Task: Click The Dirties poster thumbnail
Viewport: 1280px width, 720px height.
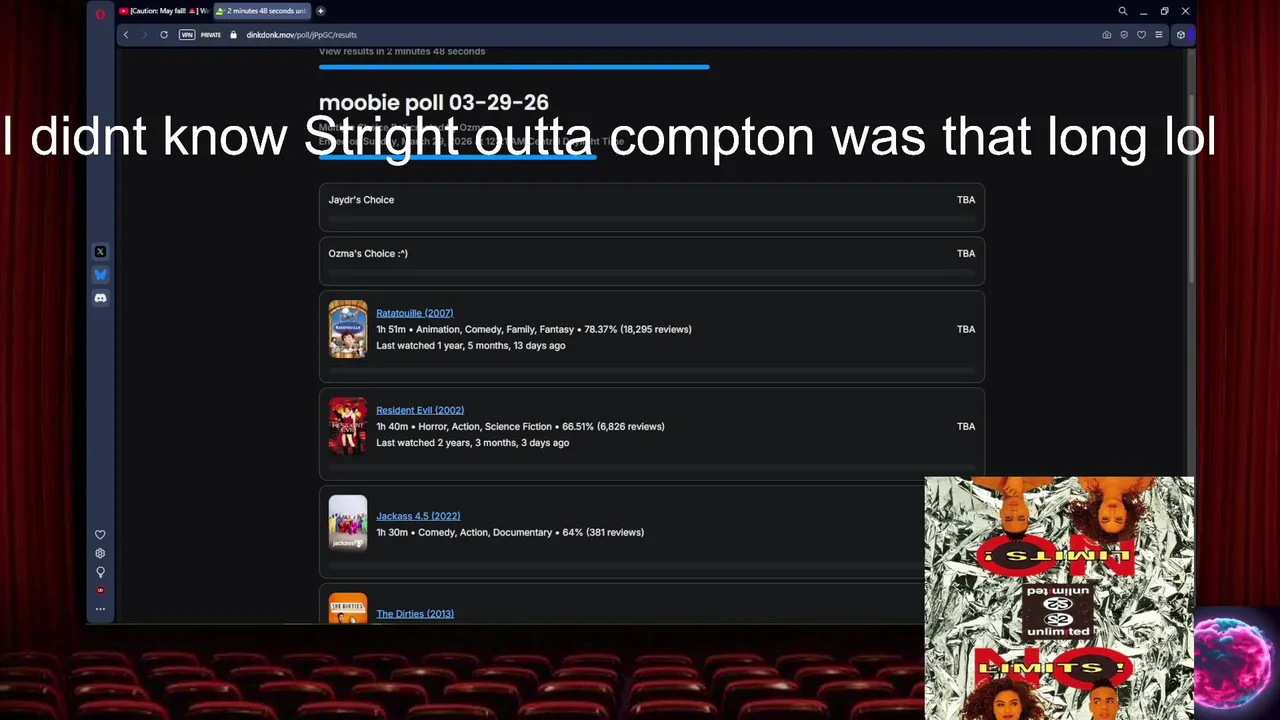Action: tap(348, 608)
